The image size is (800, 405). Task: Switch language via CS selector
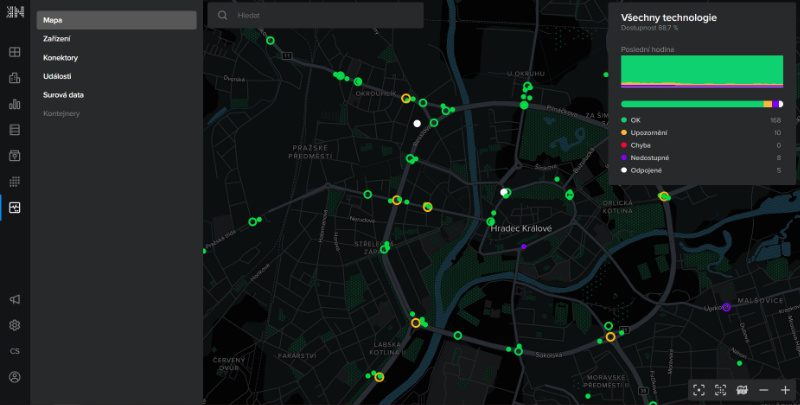(x=15, y=351)
